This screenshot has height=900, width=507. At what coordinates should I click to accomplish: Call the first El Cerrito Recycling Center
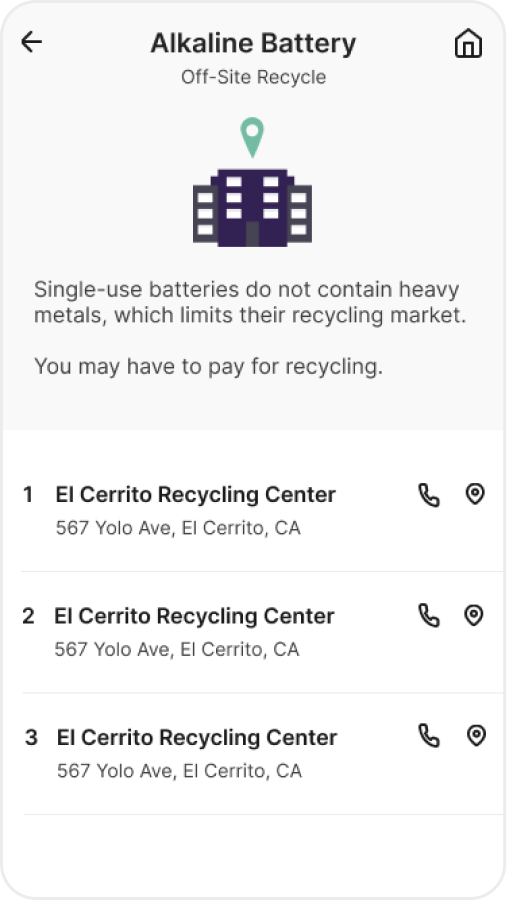tap(428, 495)
